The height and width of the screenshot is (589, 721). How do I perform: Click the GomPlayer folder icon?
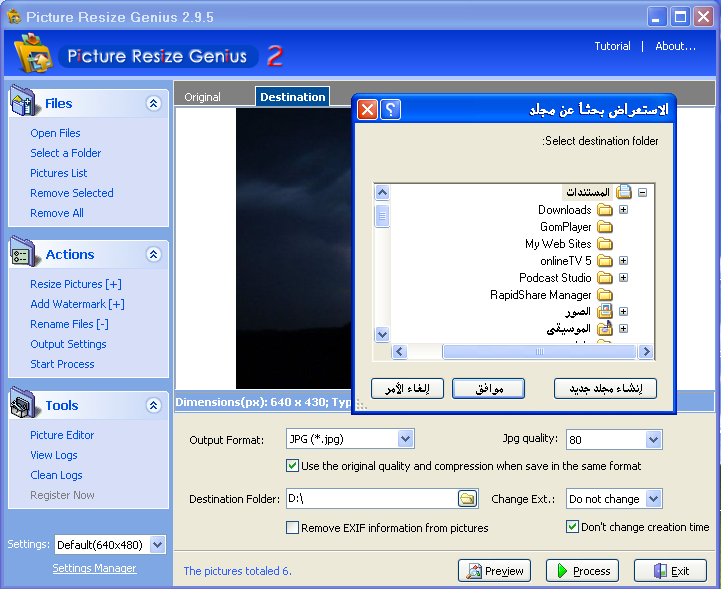tap(605, 227)
